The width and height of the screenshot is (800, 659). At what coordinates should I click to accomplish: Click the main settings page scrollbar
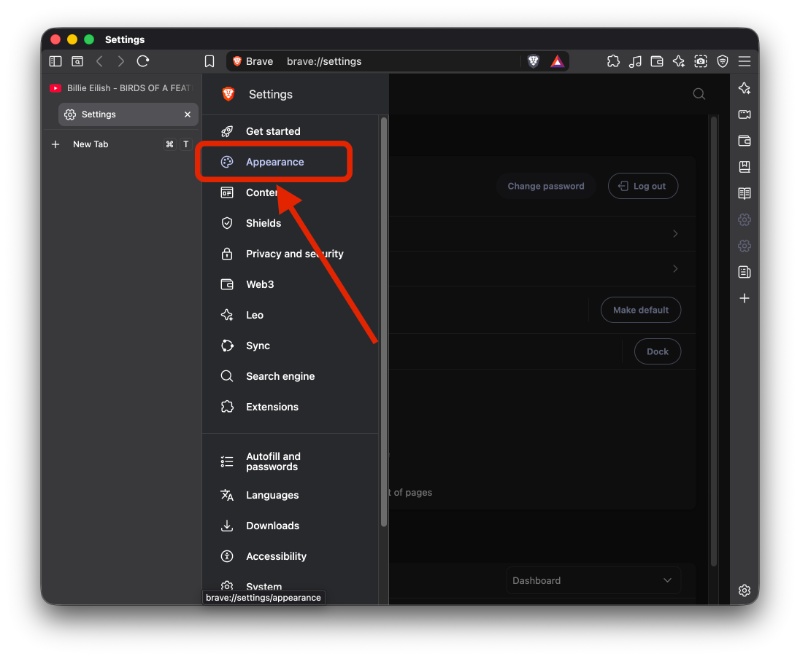714,341
